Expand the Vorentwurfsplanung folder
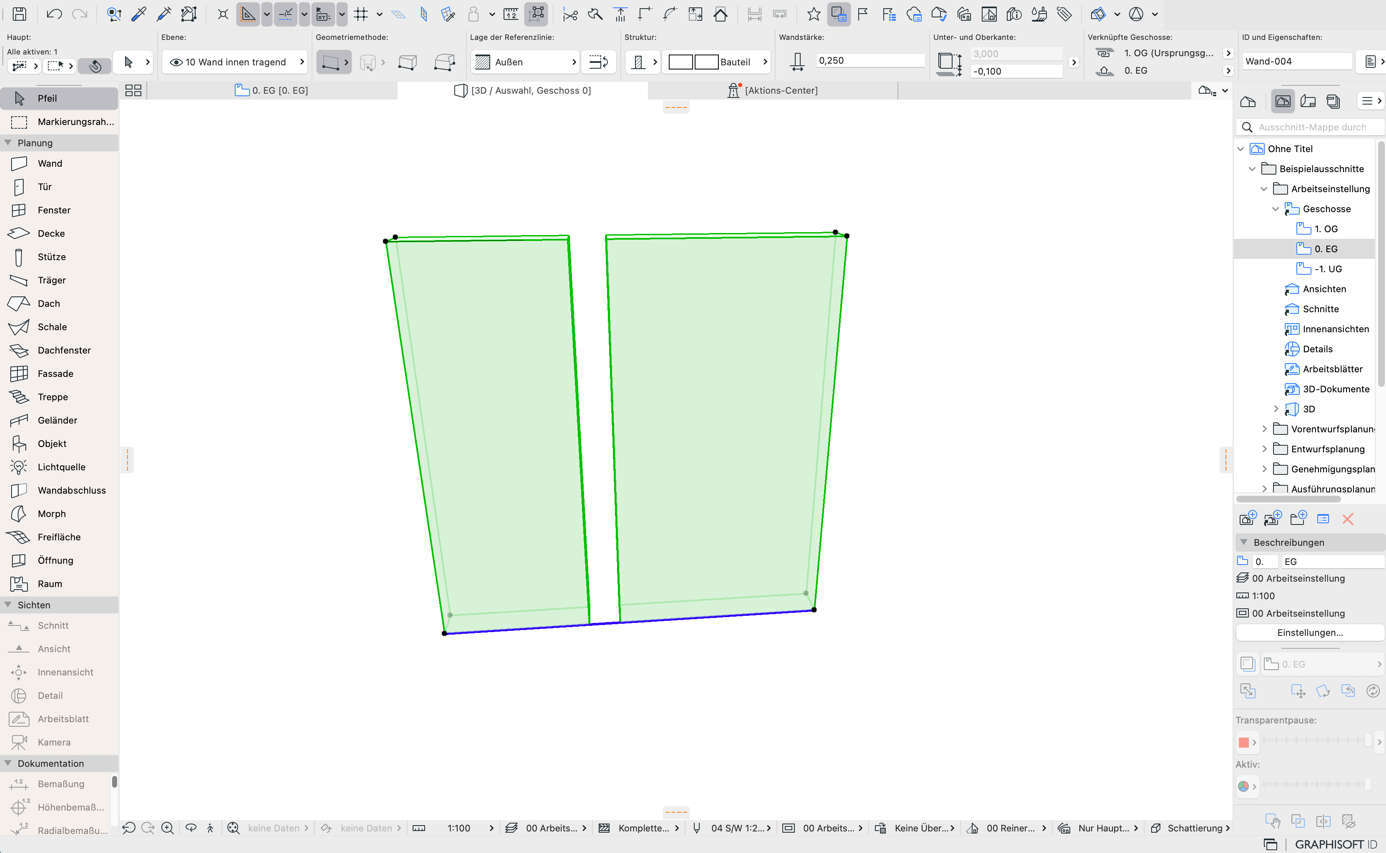 (x=1264, y=429)
